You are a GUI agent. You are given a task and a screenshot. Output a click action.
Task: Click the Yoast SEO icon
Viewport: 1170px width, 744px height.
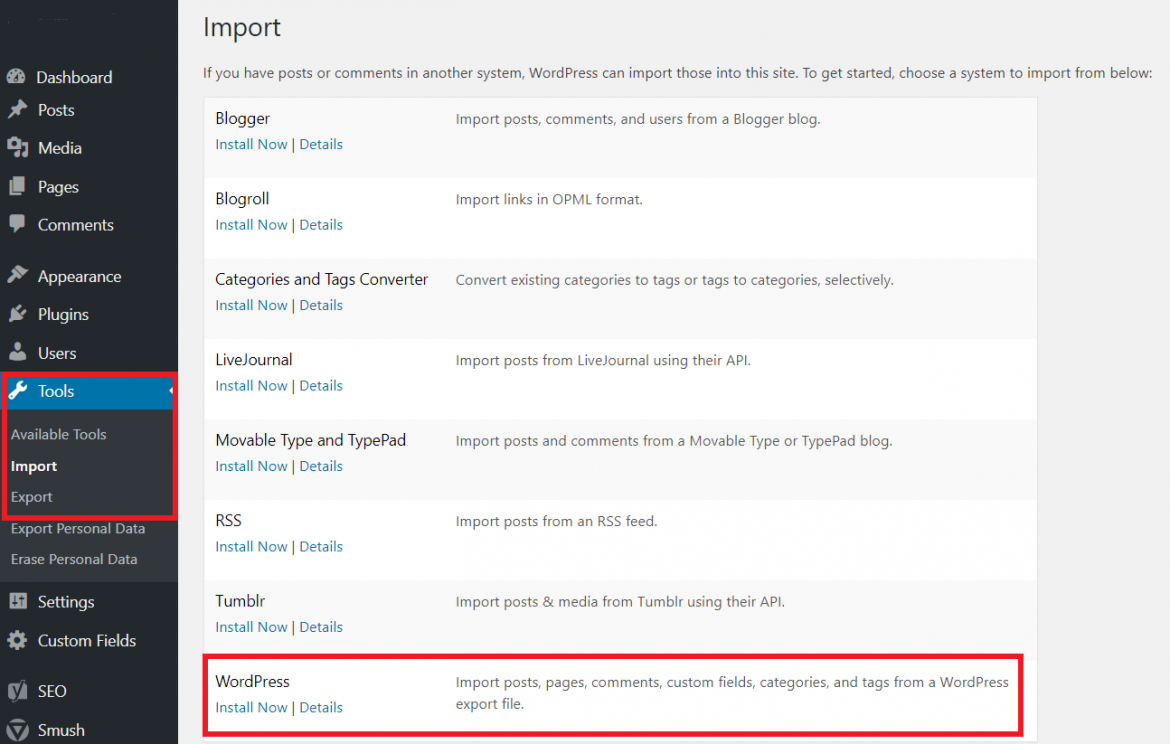(x=20, y=690)
